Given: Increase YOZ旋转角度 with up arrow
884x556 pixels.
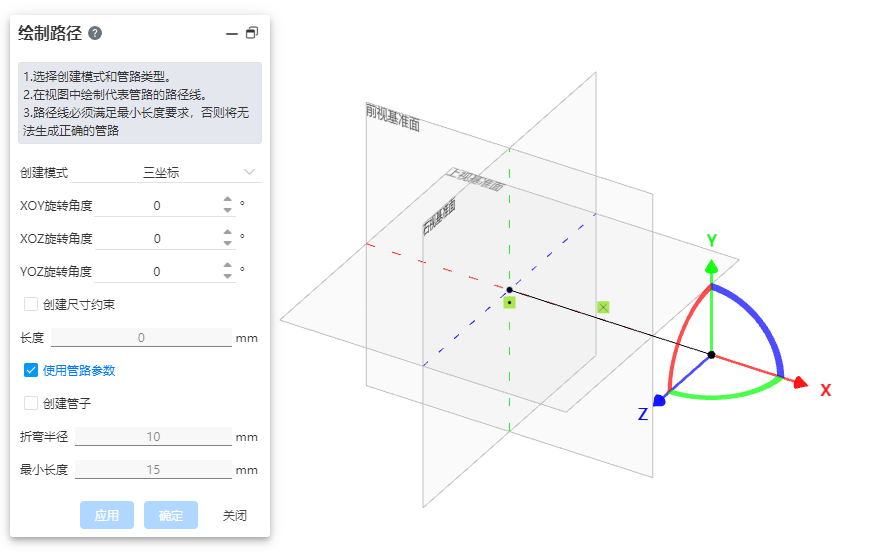Looking at the screenshot, I should point(228,266).
